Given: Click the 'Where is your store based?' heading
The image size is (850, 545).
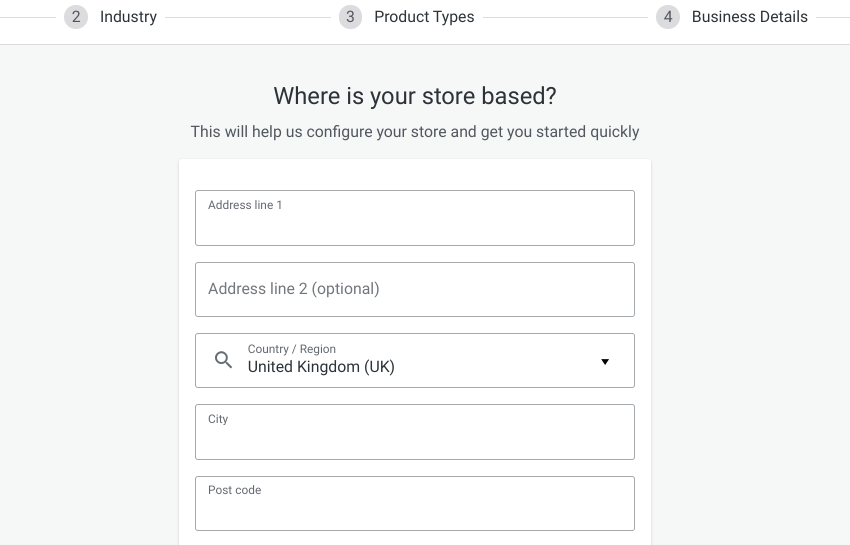Looking at the screenshot, I should [x=415, y=96].
